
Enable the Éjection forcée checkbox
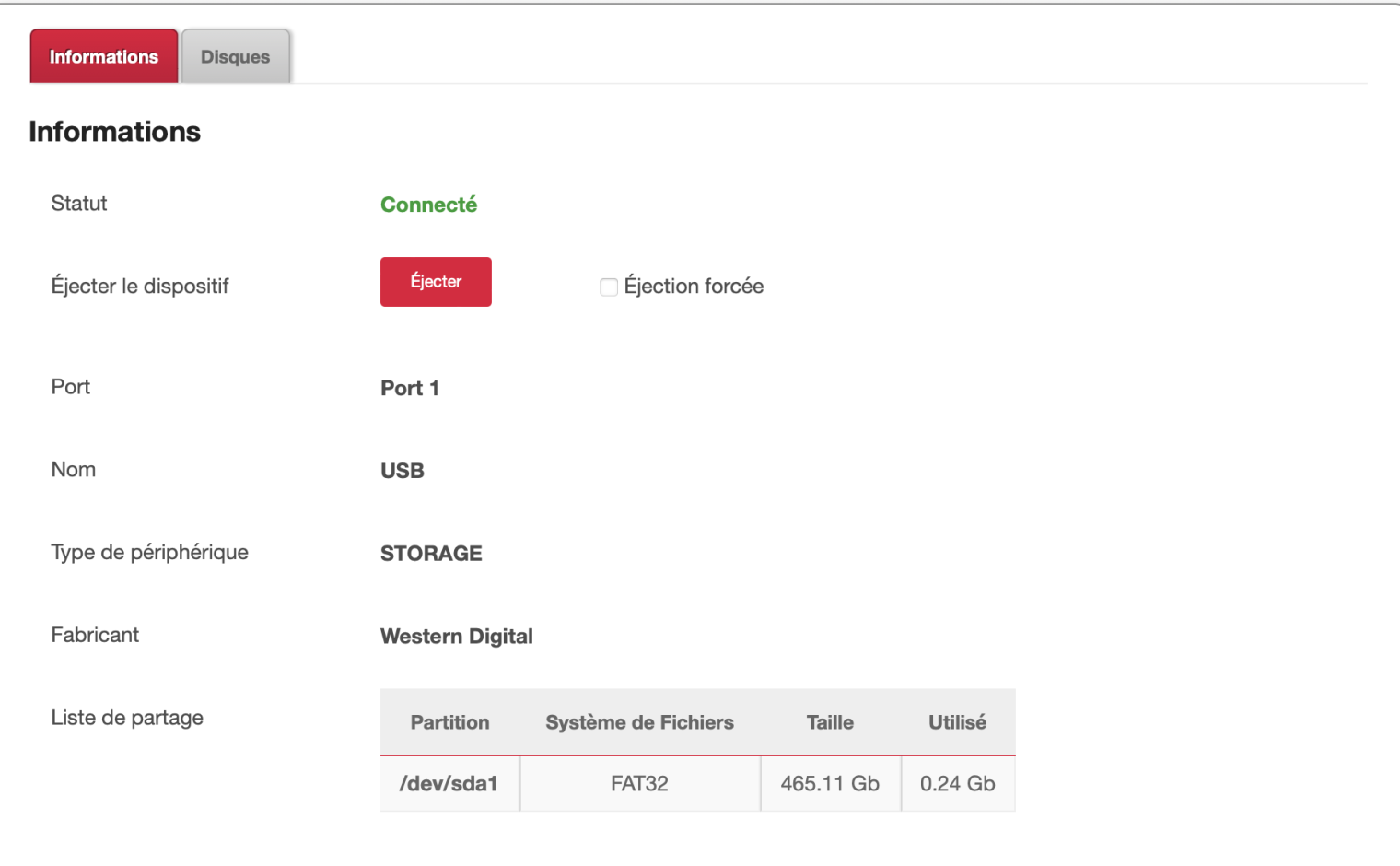click(609, 287)
